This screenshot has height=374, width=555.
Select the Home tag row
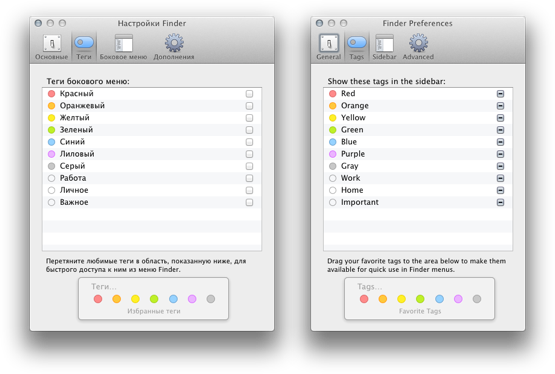[418, 190]
